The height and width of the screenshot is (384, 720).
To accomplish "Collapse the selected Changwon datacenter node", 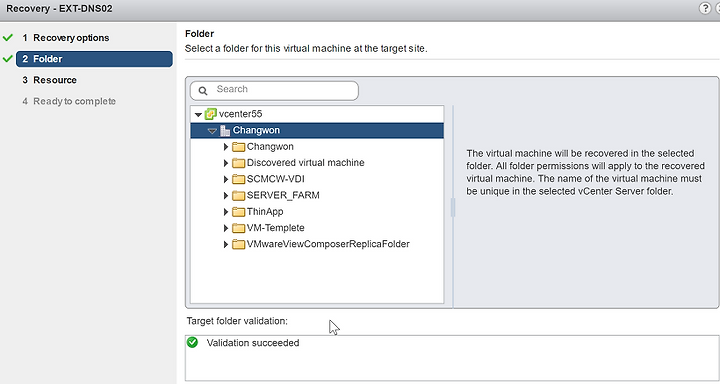I will click(212, 131).
